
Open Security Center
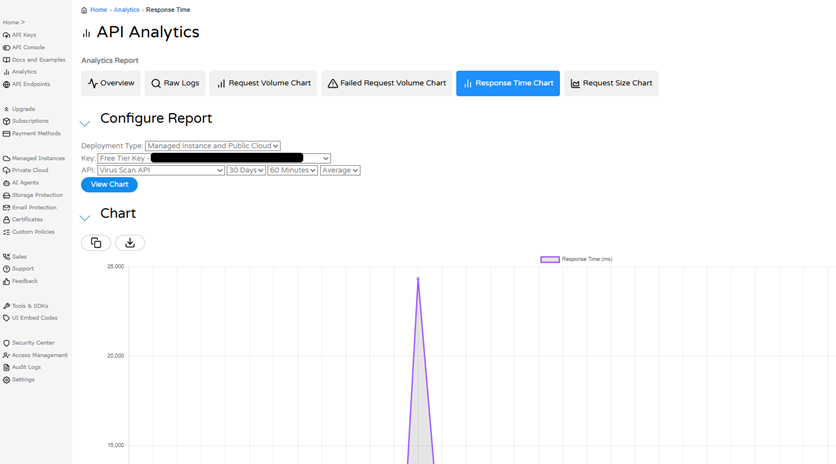28,343
